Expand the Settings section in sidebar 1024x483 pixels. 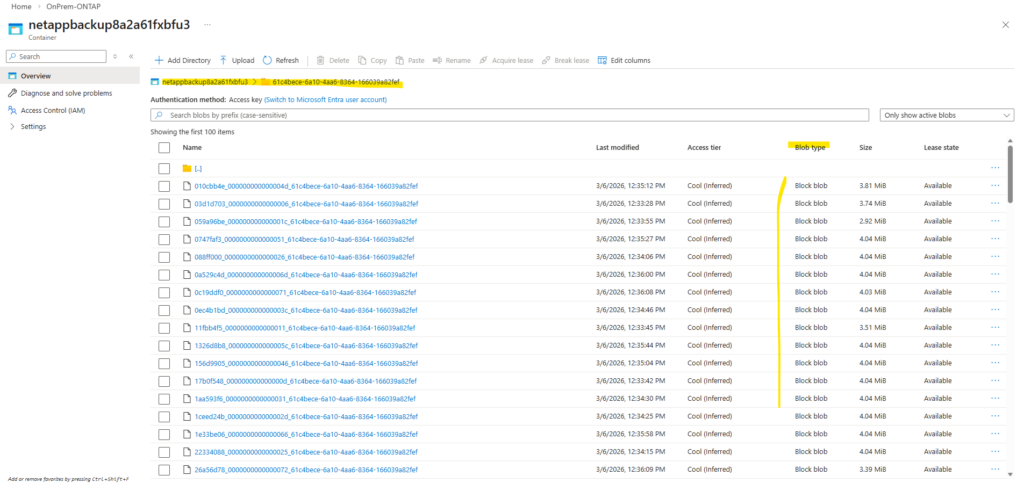point(12,127)
